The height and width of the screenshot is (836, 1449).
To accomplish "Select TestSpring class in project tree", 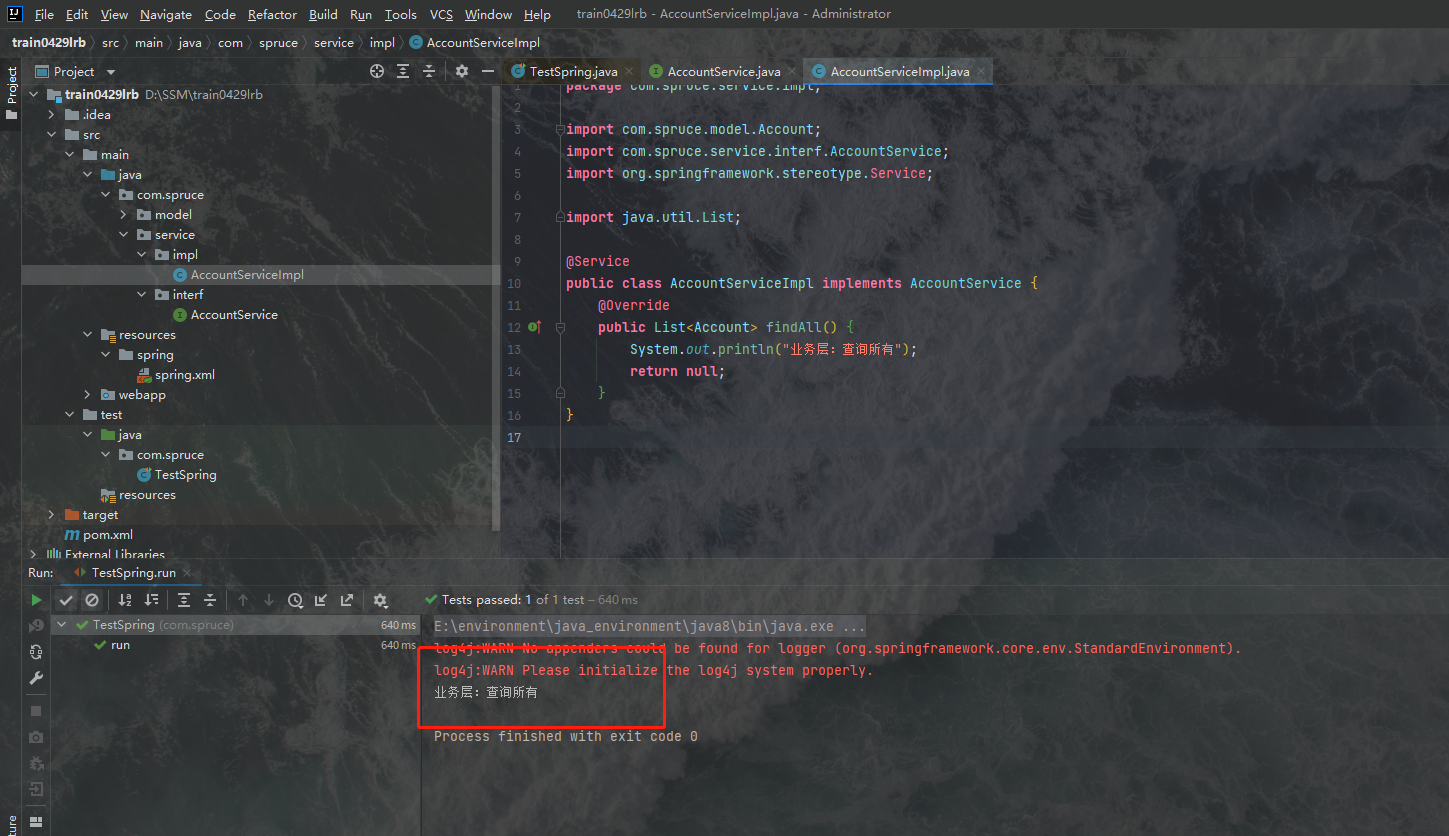I will point(185,475).
